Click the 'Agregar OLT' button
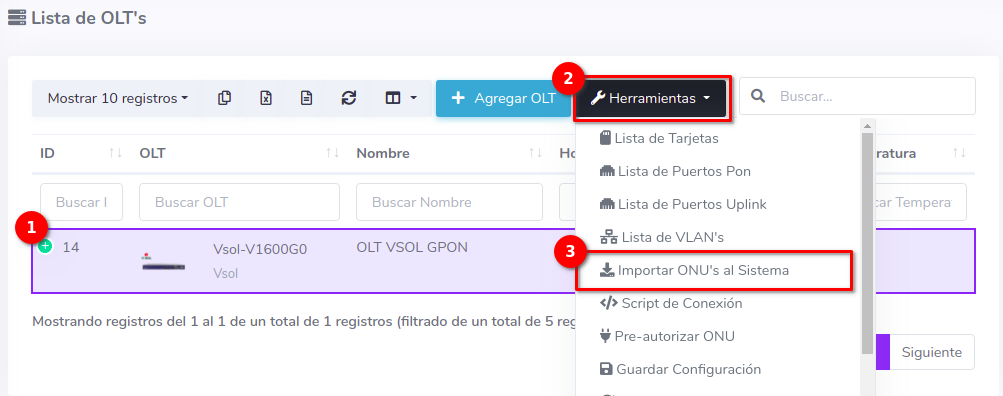The image size is (1003, 396). (503, 99)
